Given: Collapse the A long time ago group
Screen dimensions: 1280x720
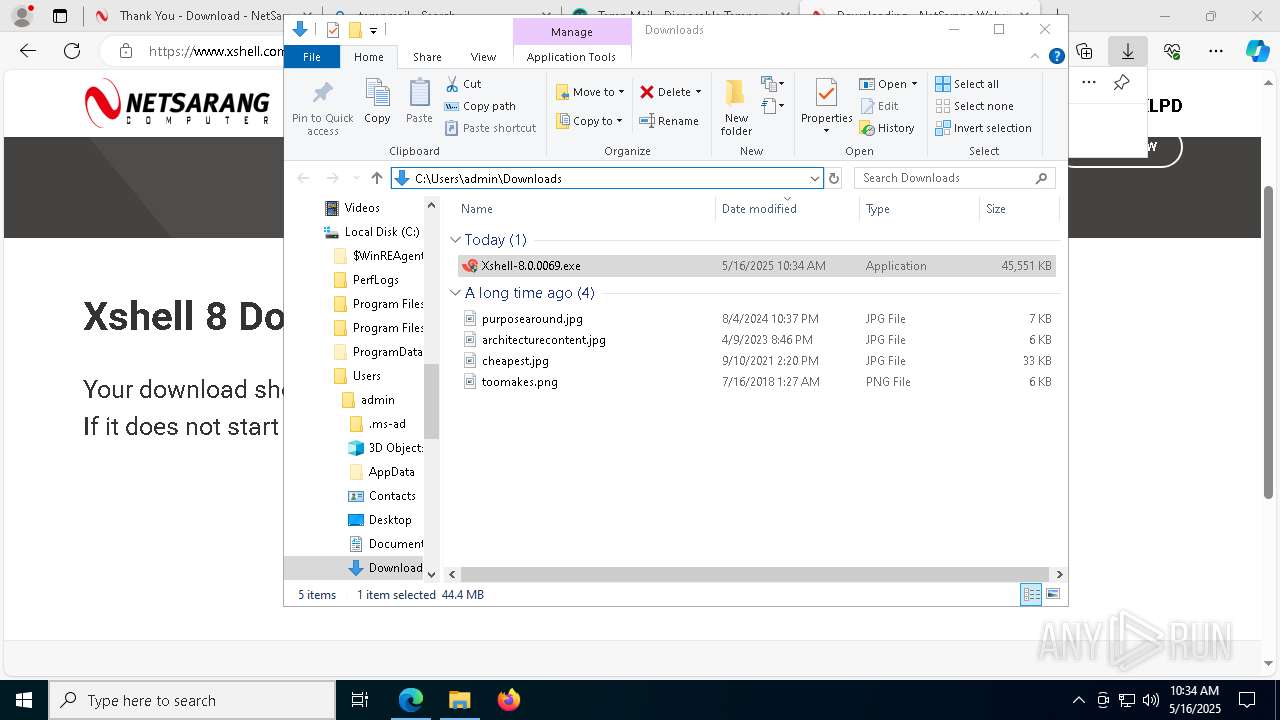Looking at the screenshot, I should [455, 293].
